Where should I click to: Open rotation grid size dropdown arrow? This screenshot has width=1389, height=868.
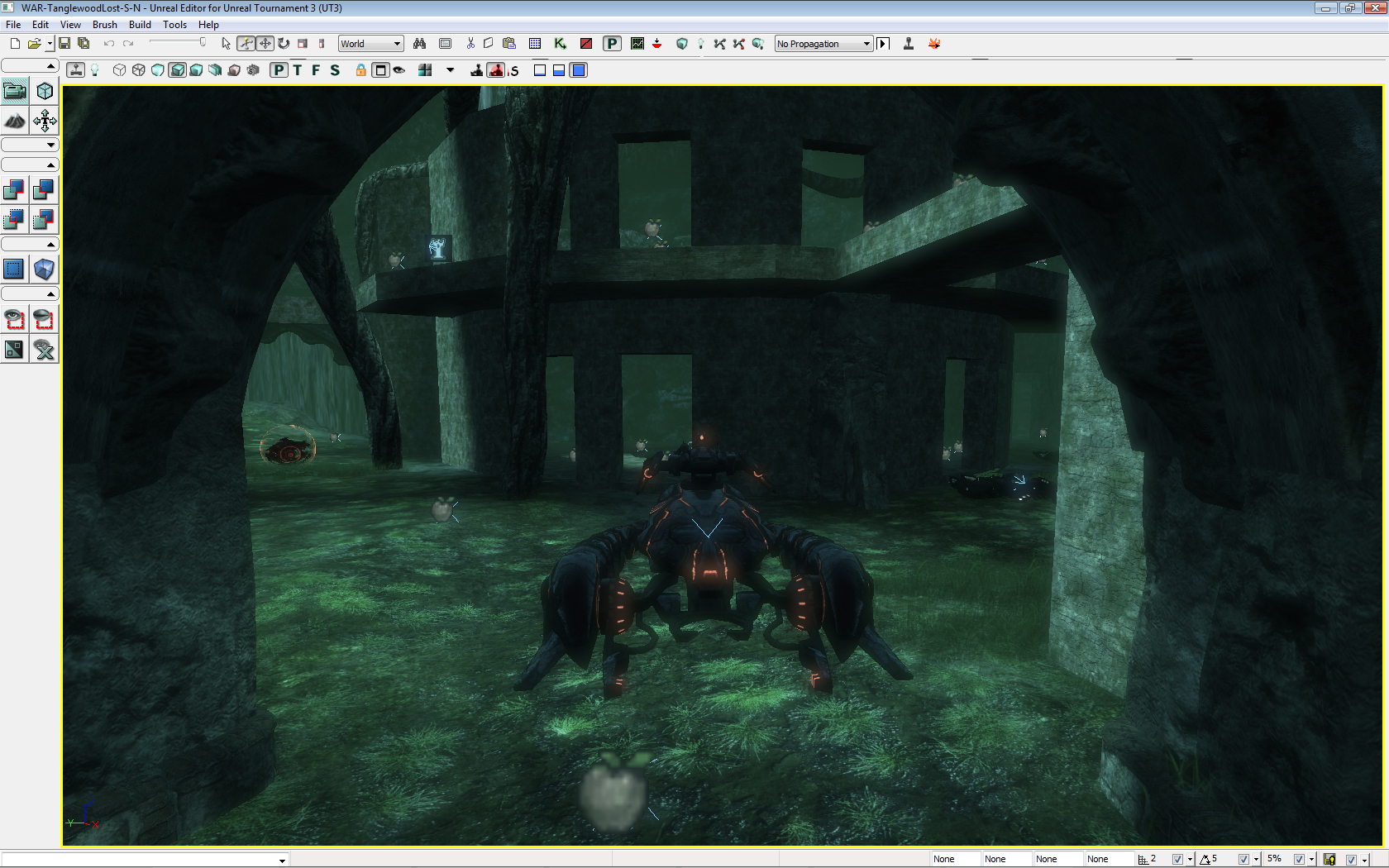(x=1256, y=860)
